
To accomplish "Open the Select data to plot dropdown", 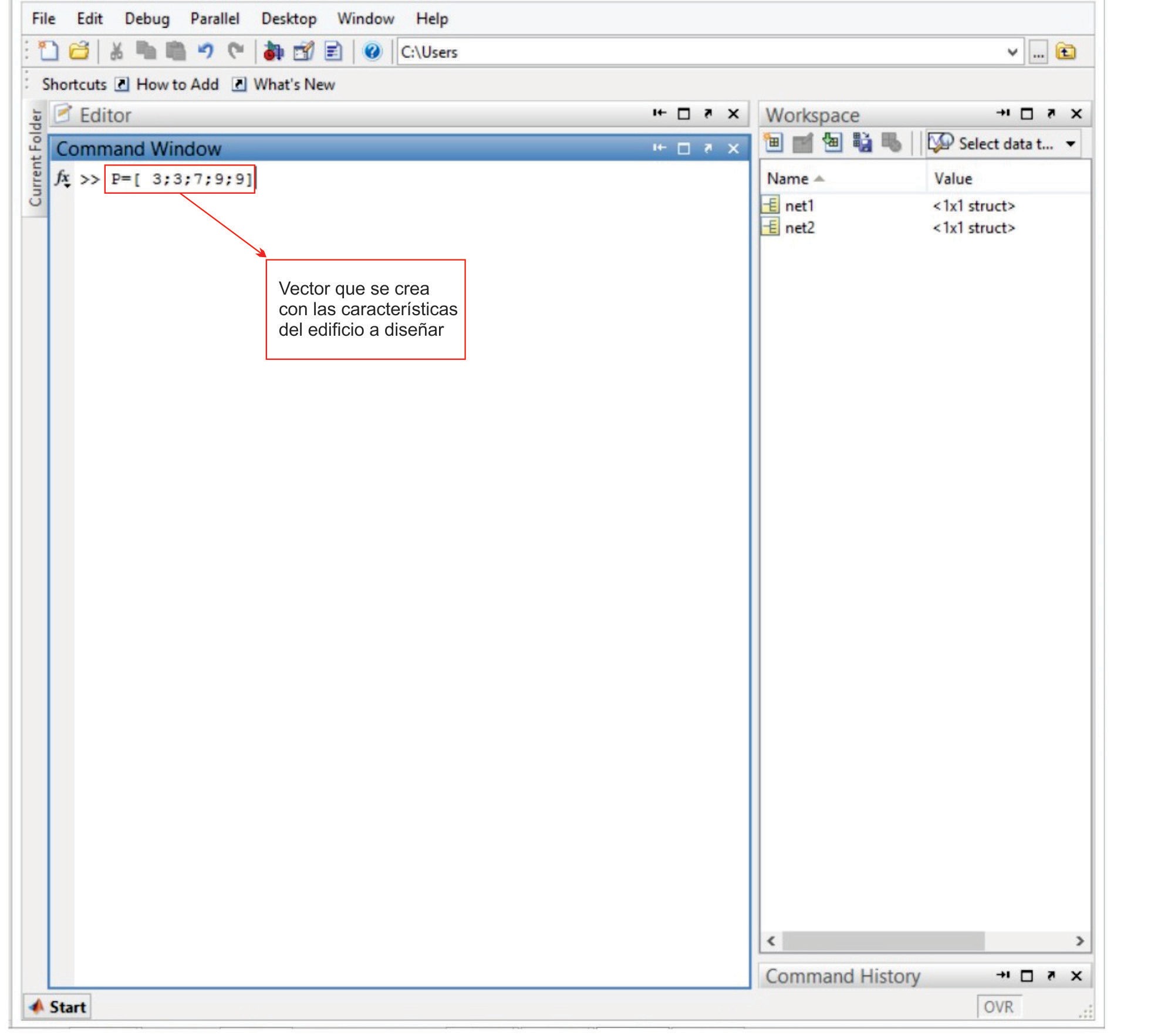I will click(1071, 144).
